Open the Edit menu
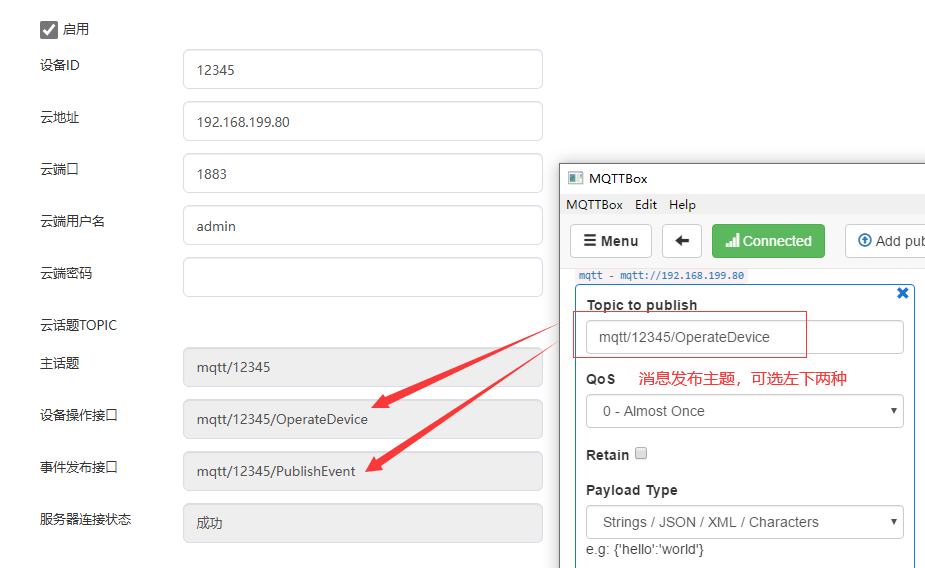This screenshot has width=925, height=568. pyautogui.click(x=646, y=205)
